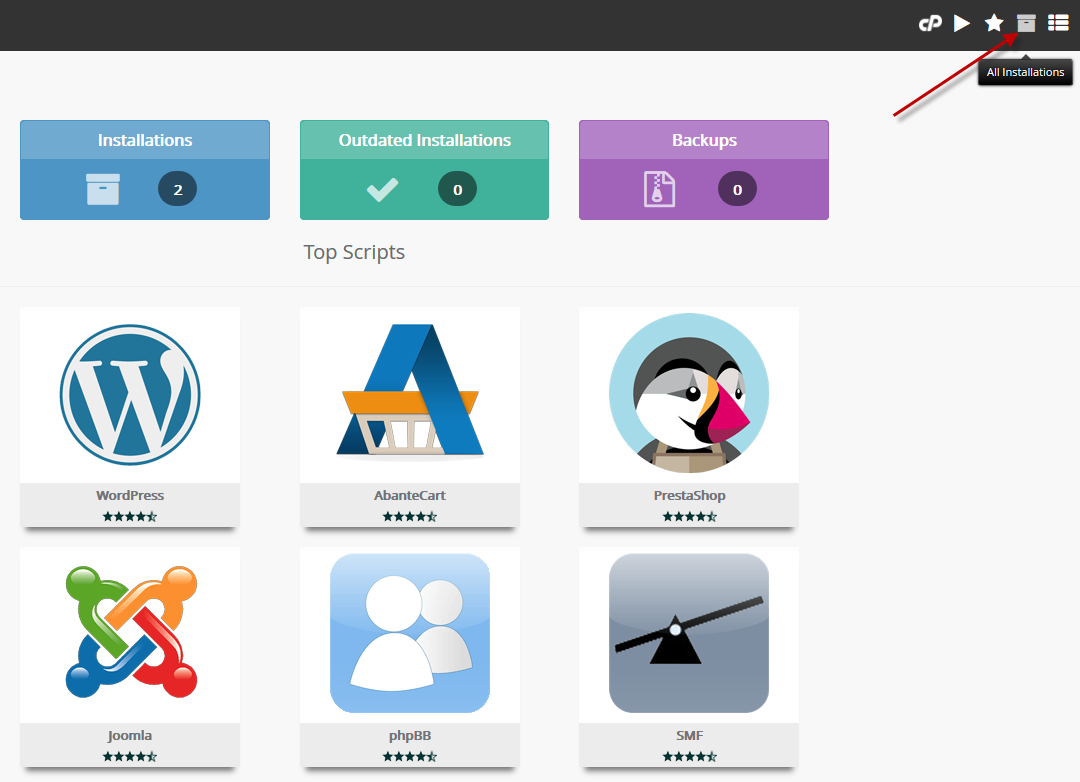The image size is (1080, 782).
Task: Click the PrestaShop star rating
Action: coord(689,516)
